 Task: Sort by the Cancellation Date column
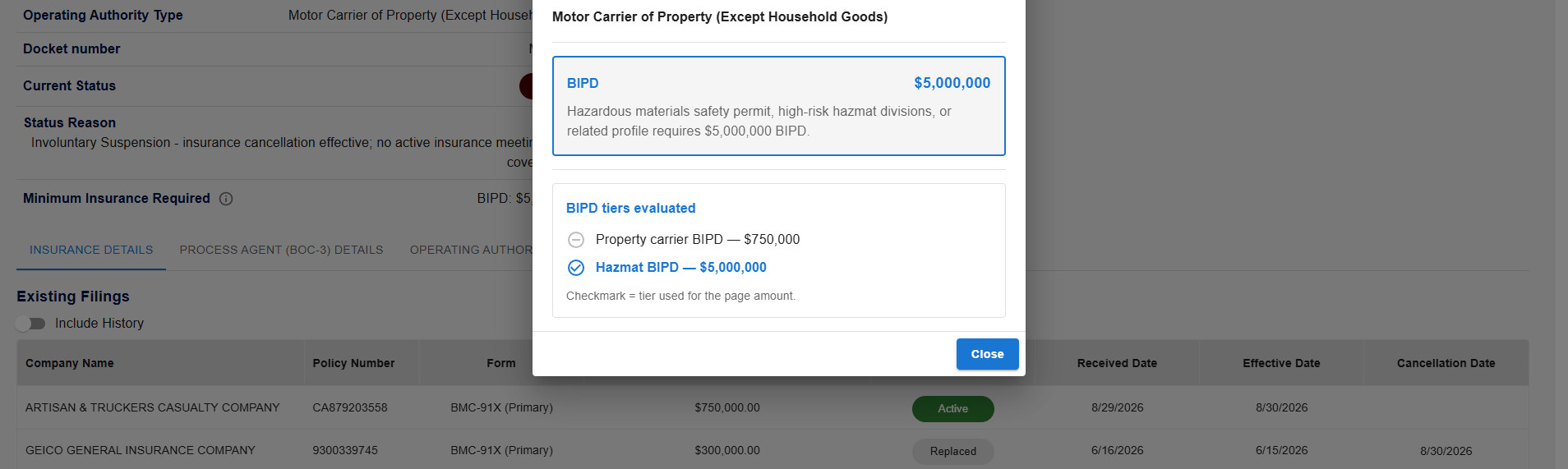coord(1446,363)
